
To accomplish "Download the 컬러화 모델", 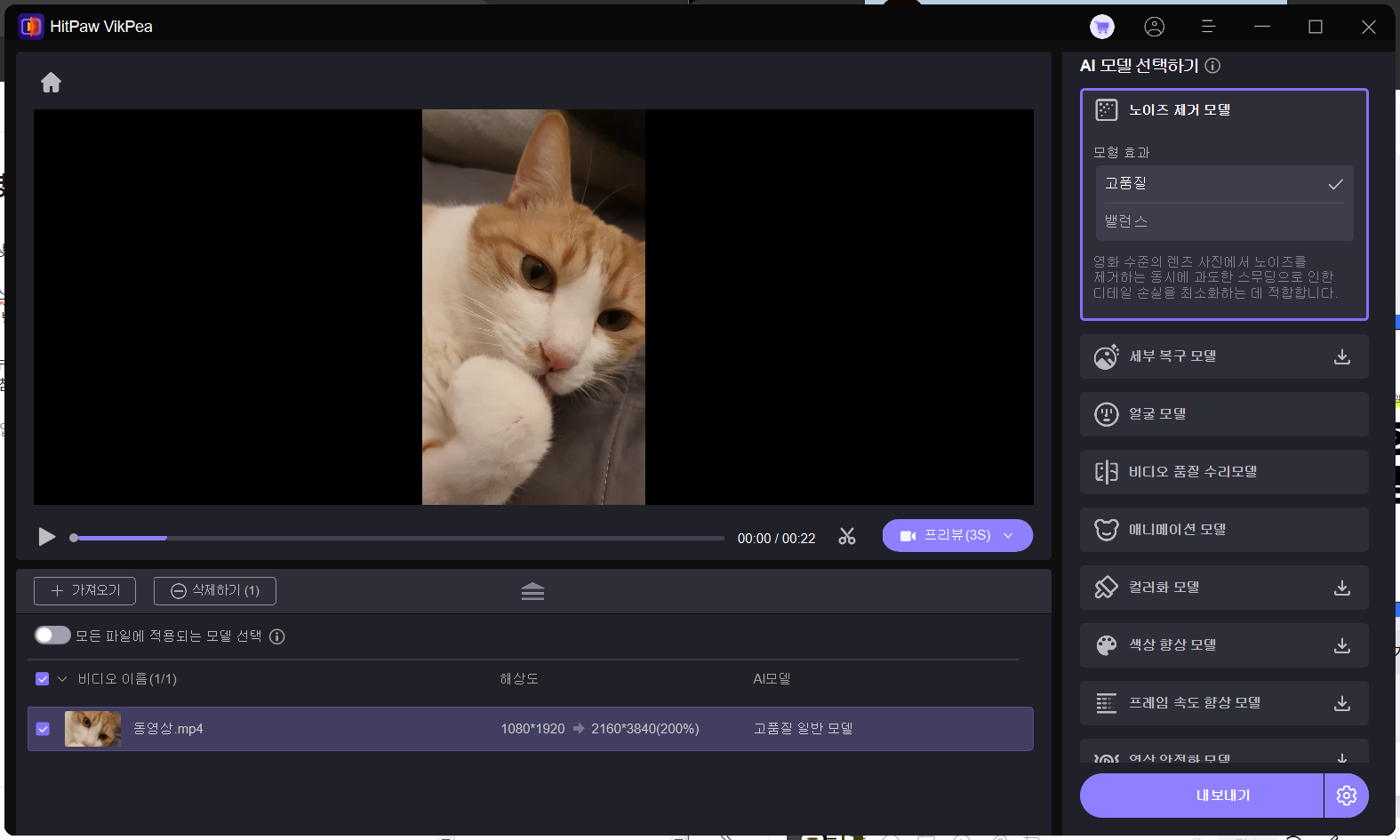I will 1341,588.
